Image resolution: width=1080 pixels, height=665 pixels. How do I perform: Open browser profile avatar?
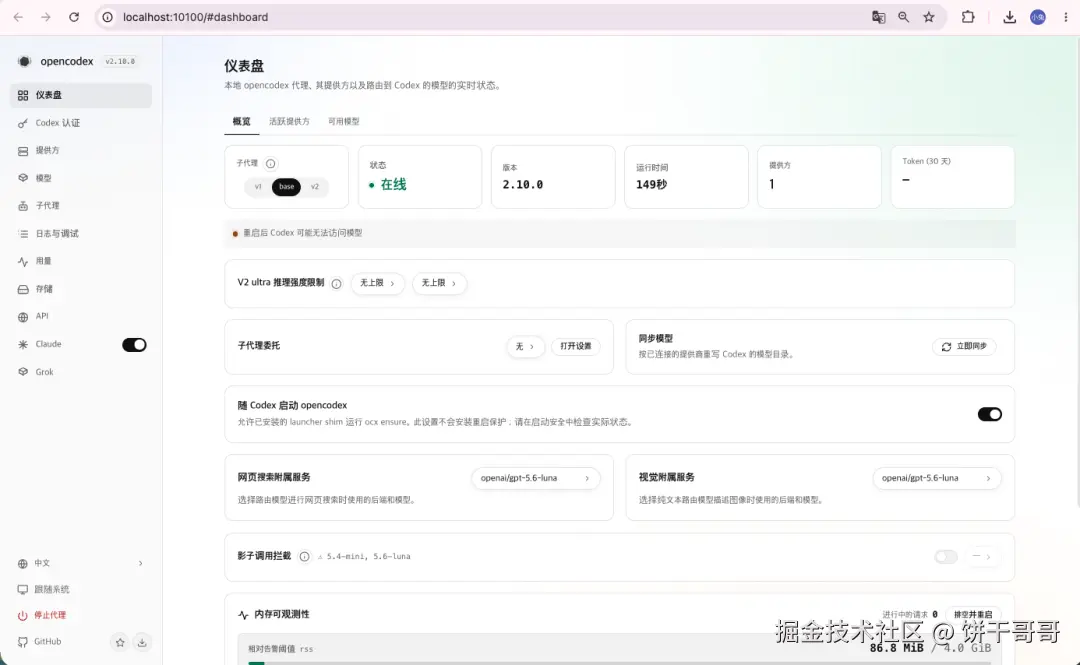pos(1038,17)
